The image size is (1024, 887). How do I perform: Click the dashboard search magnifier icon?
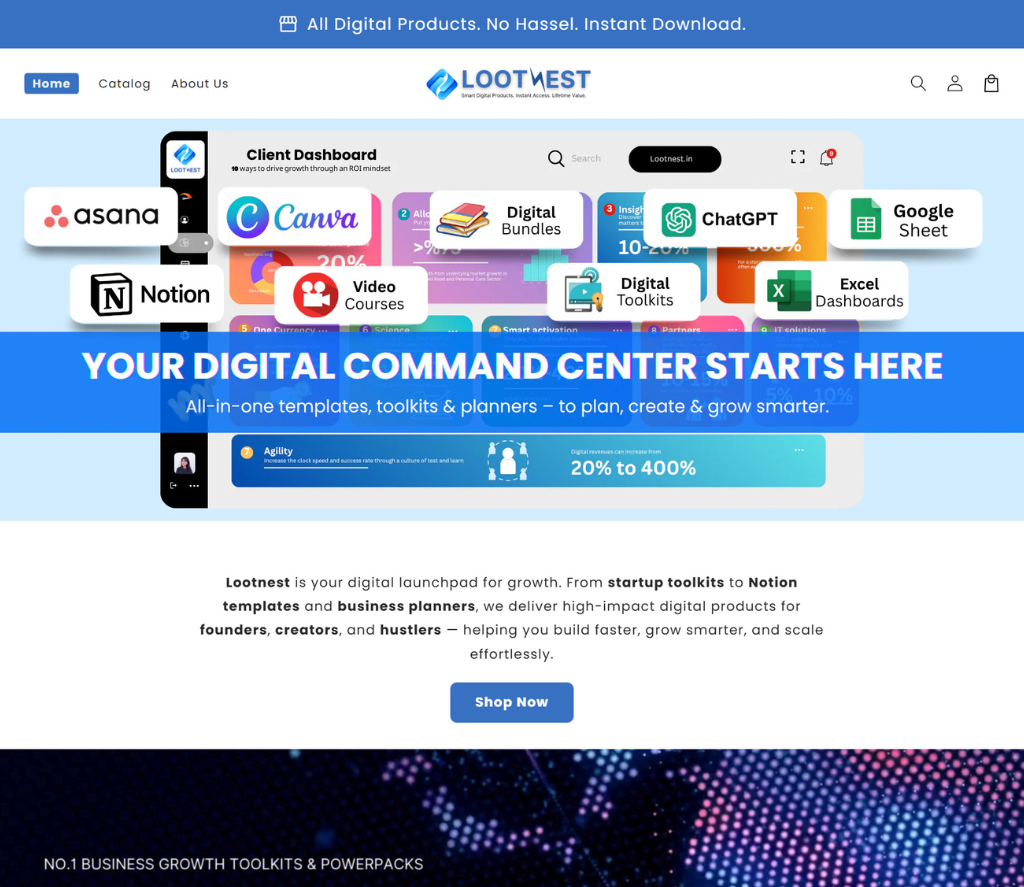556,159
